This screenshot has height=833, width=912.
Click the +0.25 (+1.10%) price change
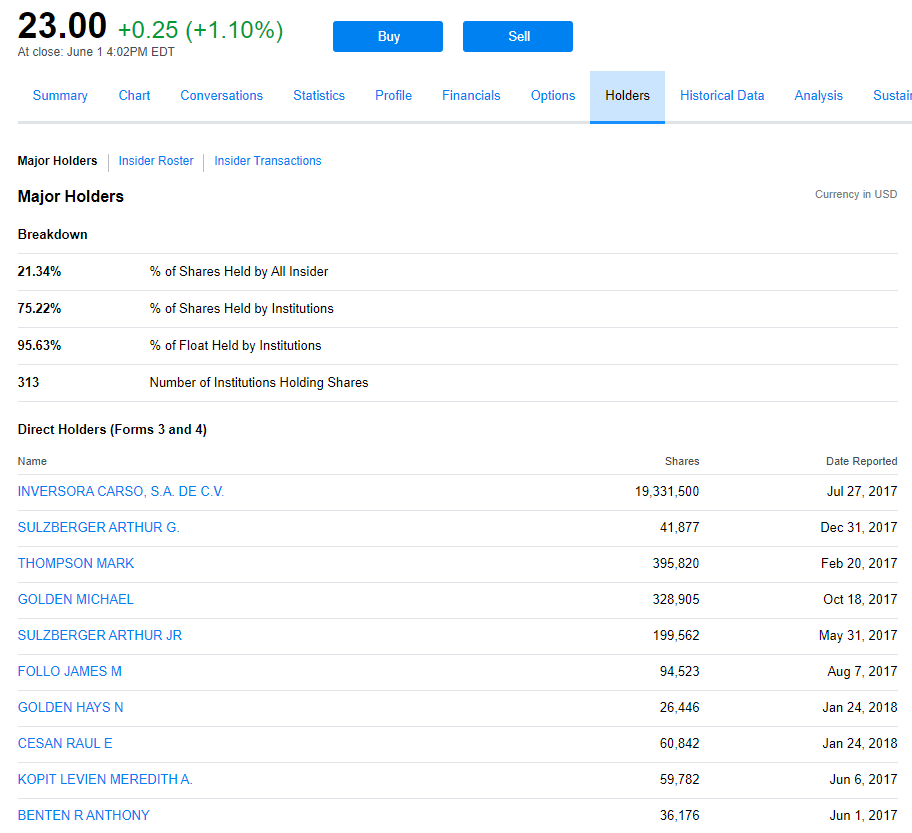201,30
